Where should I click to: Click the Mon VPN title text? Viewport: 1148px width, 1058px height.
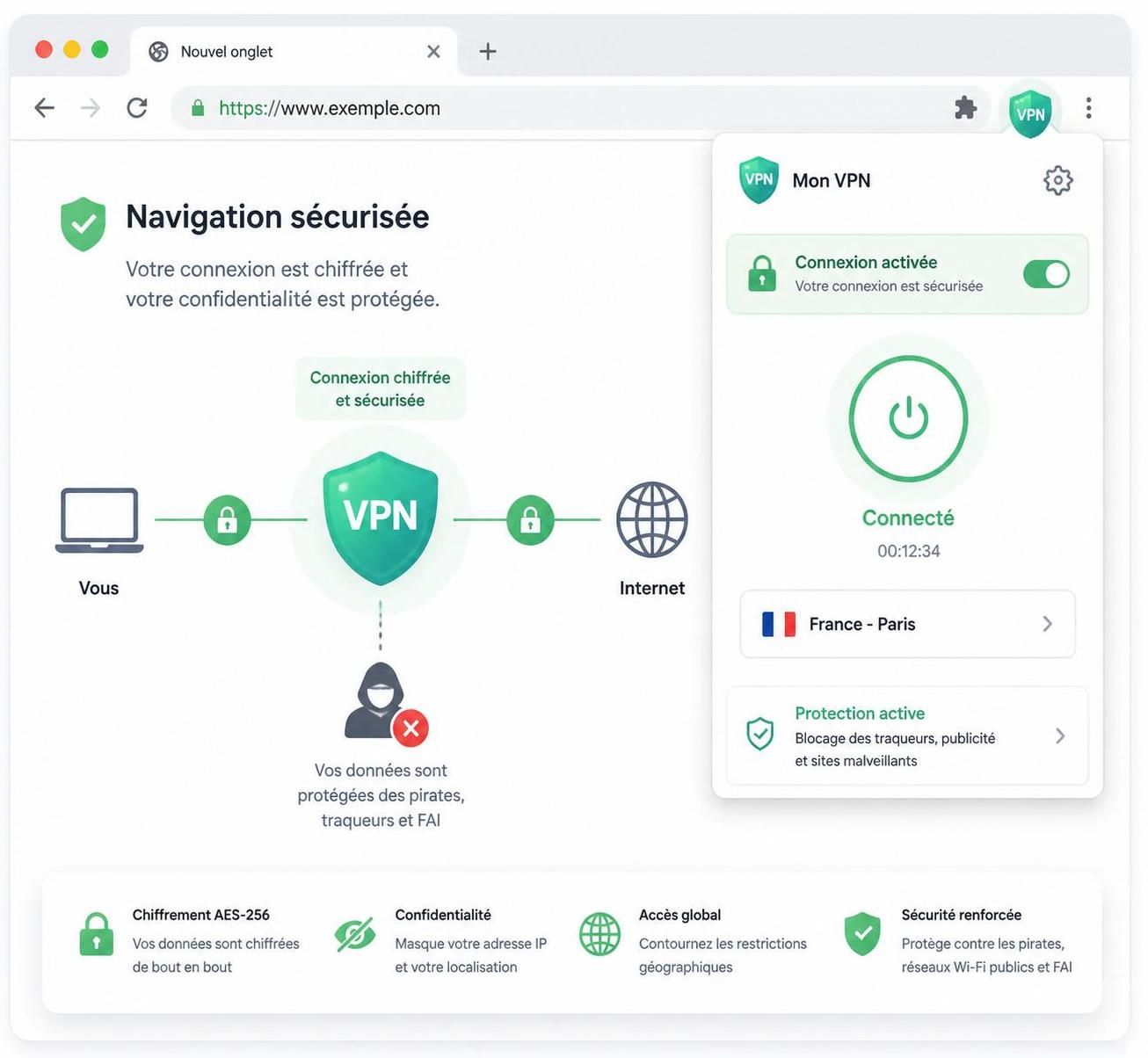click(832, 180)
